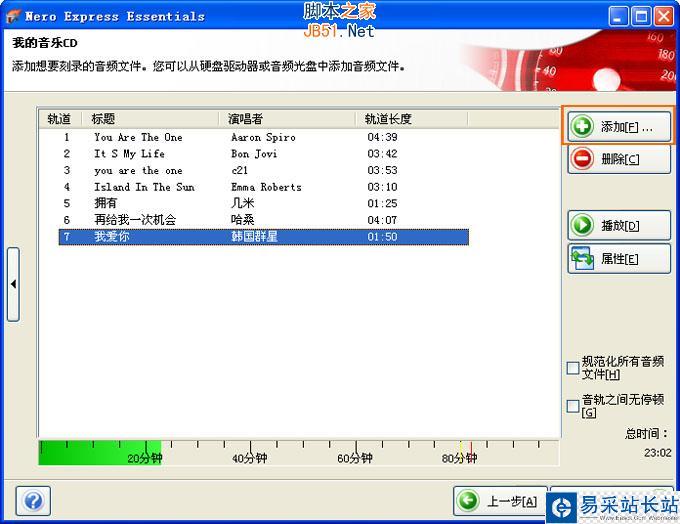The width and height of the screenshot is (680, 524).
Task: Sort by the 标题 column header
Action: [x=150, y=119]
